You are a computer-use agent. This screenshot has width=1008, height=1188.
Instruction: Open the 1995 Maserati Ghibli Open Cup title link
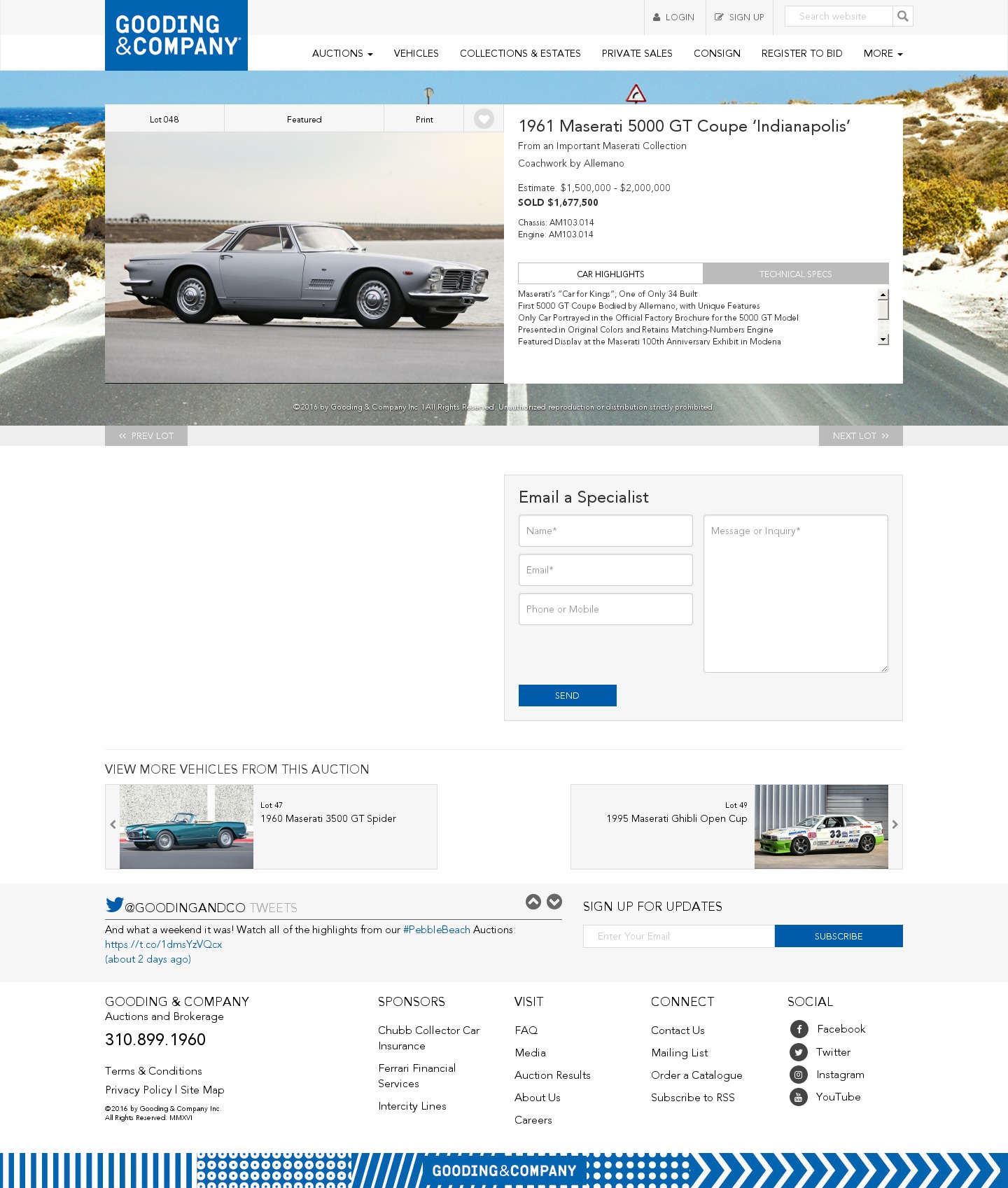pos(677,818)
